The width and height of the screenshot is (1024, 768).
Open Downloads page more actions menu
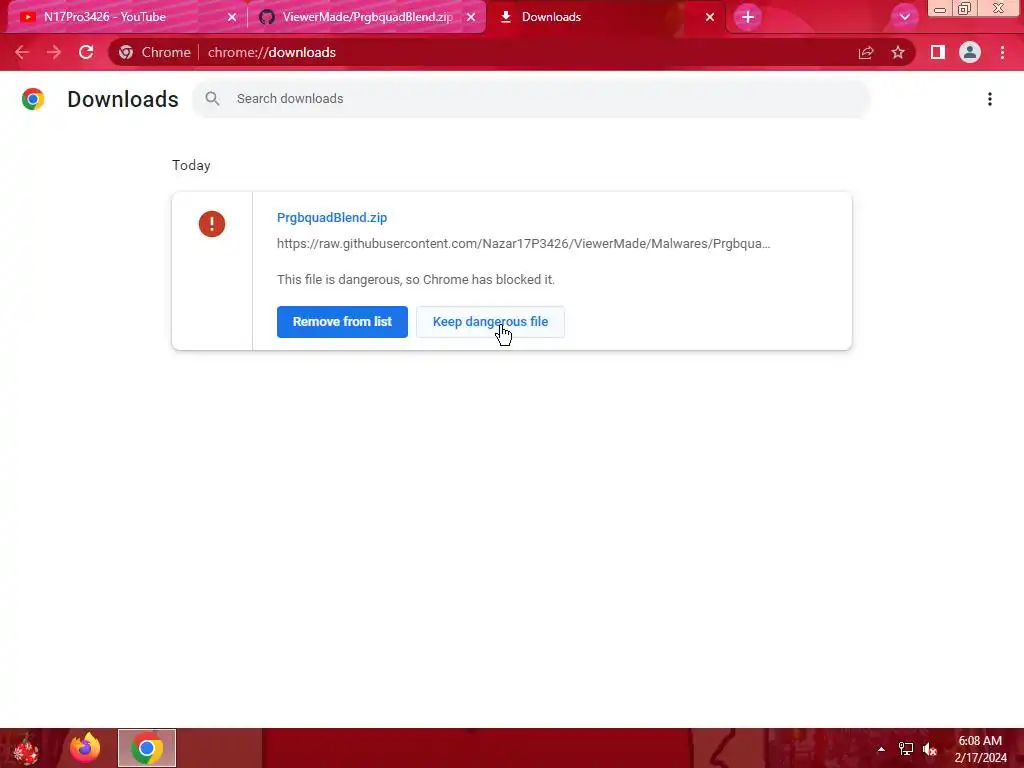990,99
